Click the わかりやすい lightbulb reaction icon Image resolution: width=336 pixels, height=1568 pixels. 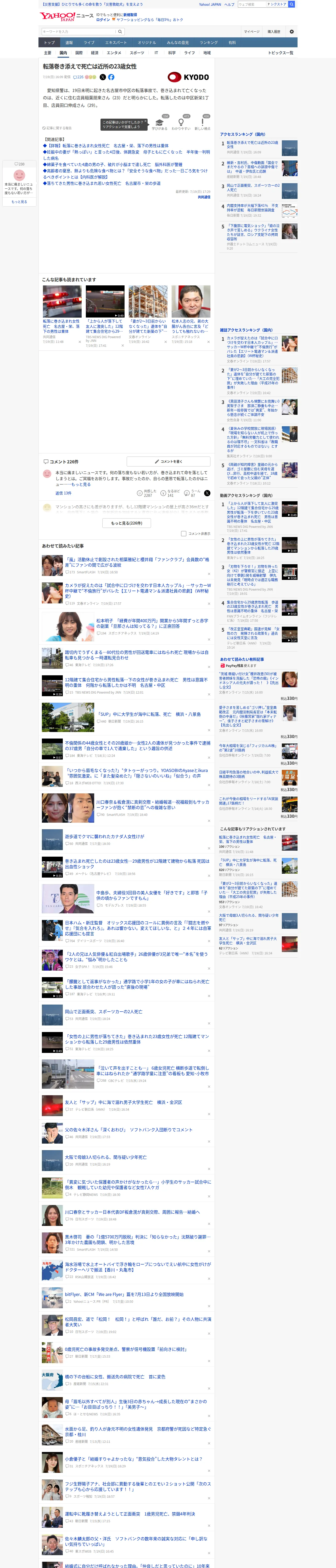click(x=181, y=122)
